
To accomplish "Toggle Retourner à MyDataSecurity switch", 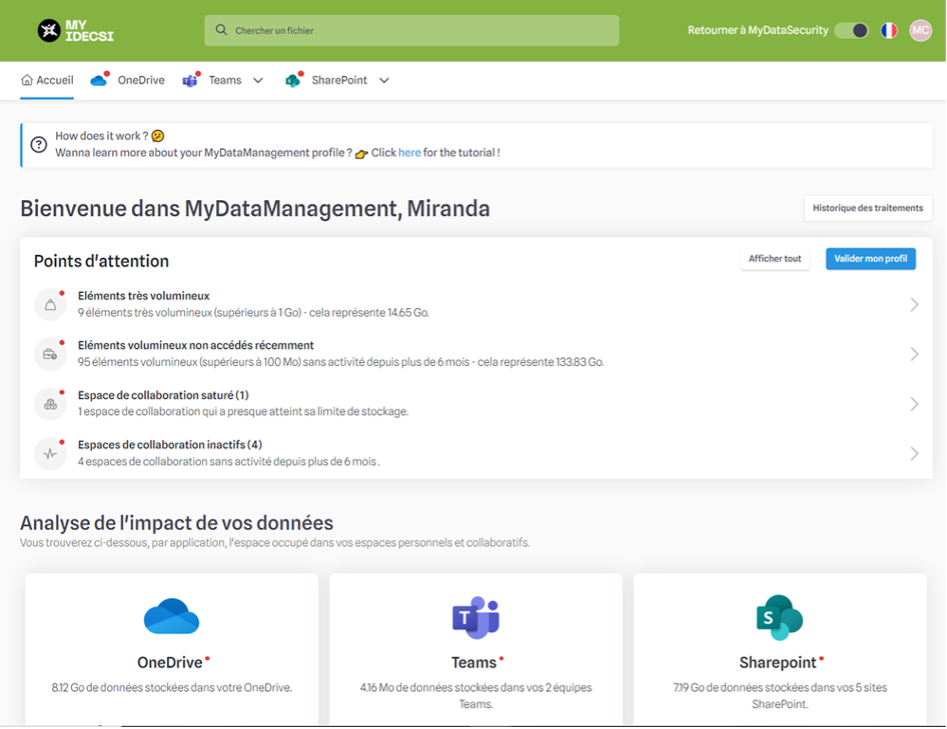I will click(x=852, y=30).
